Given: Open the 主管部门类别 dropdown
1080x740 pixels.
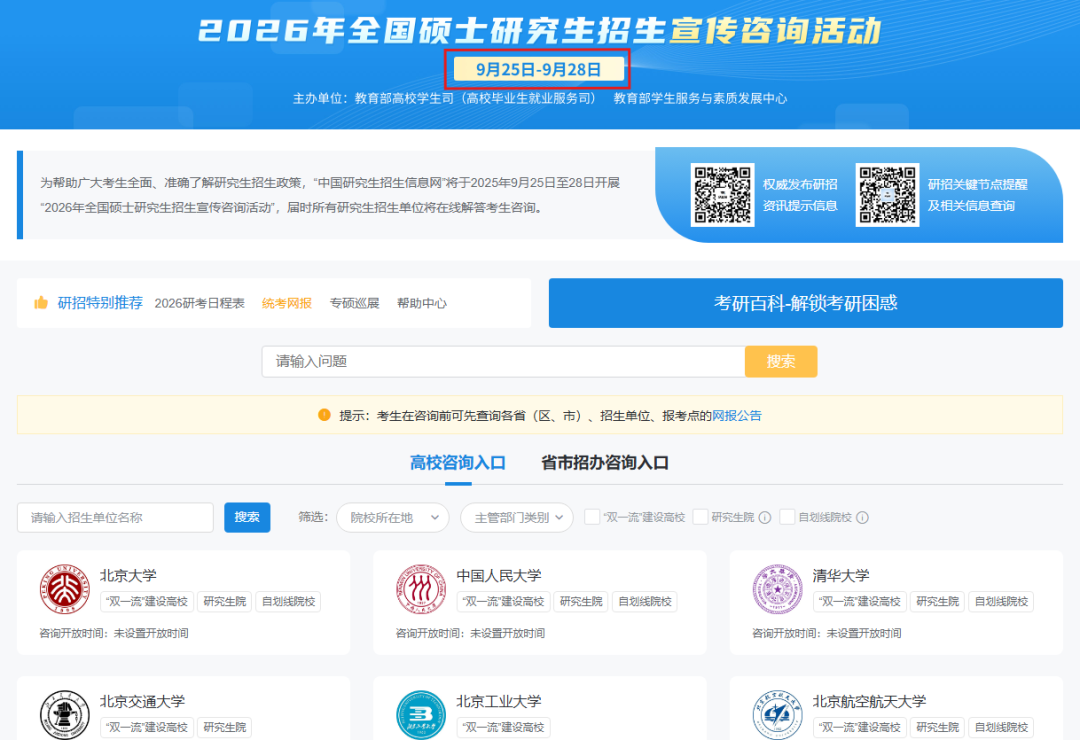Looking at the screenshot, I should (517, 517).
